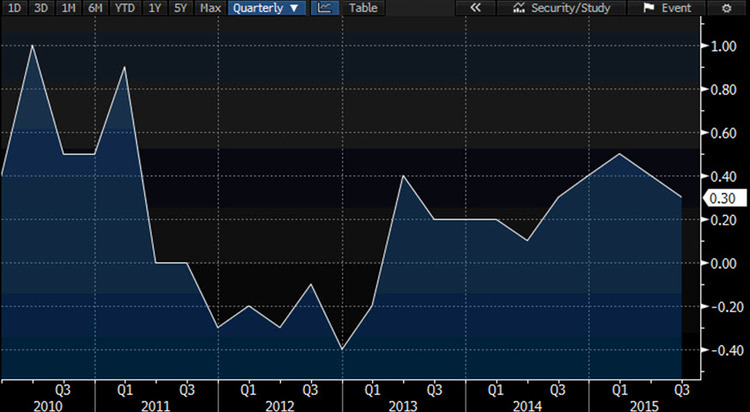Viewport: 750px width, 412px height.
Task: Click the 0.30 last value label
Action: [725, 198]
